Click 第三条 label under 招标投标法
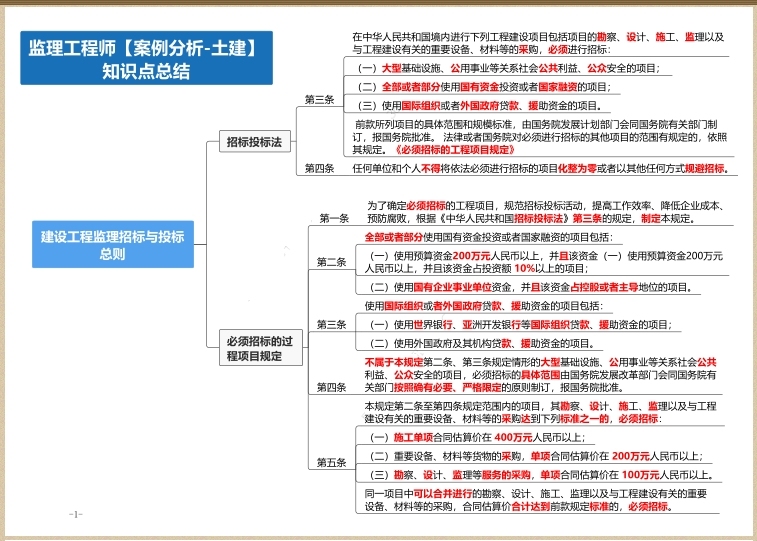Viewport: 757px width, 541px height. (319, 99)
